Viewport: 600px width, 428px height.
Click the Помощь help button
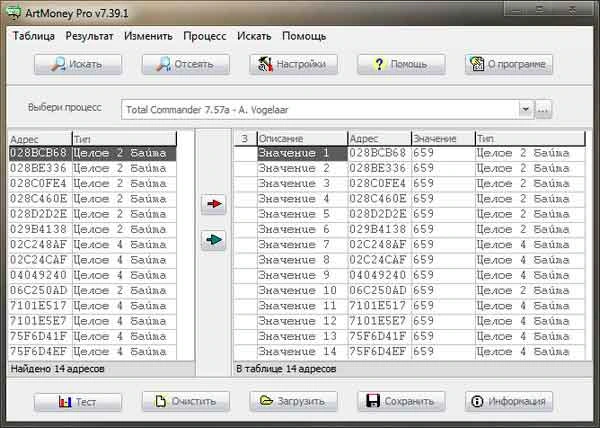[401, 64]
